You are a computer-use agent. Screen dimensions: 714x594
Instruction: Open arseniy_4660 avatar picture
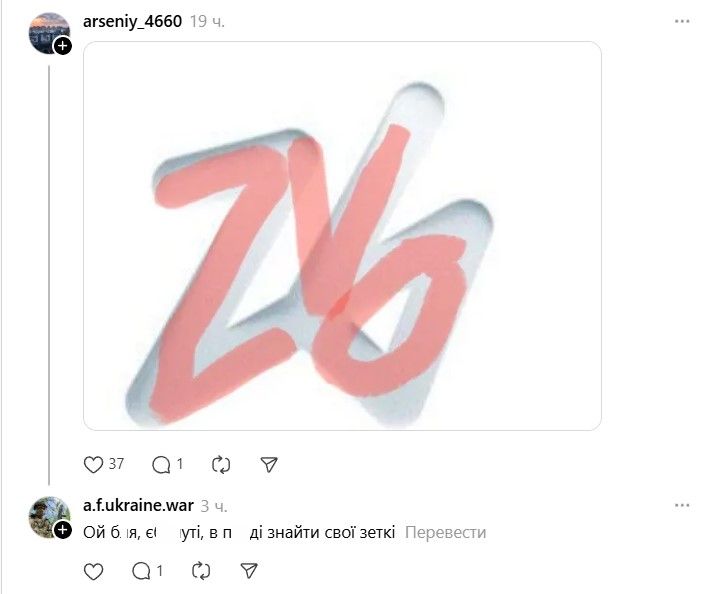tap(49, 33)
